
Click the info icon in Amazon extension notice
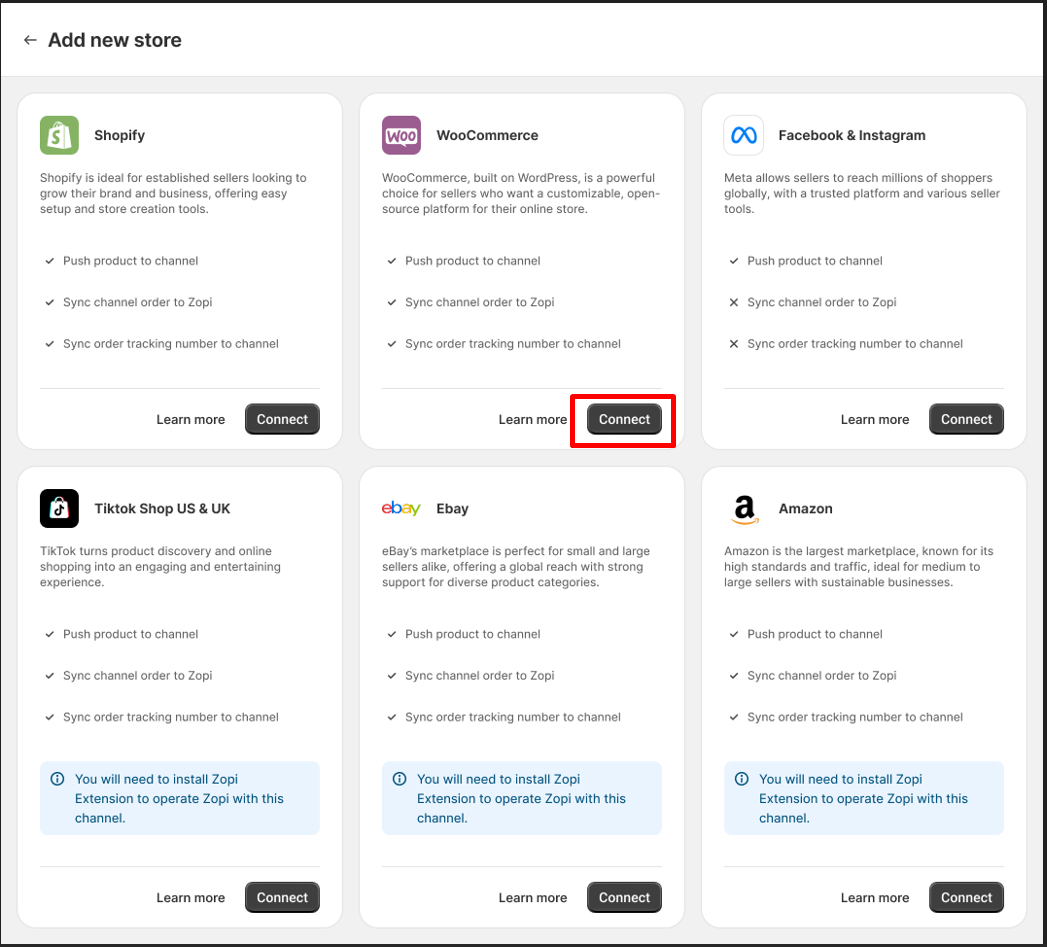741,779
